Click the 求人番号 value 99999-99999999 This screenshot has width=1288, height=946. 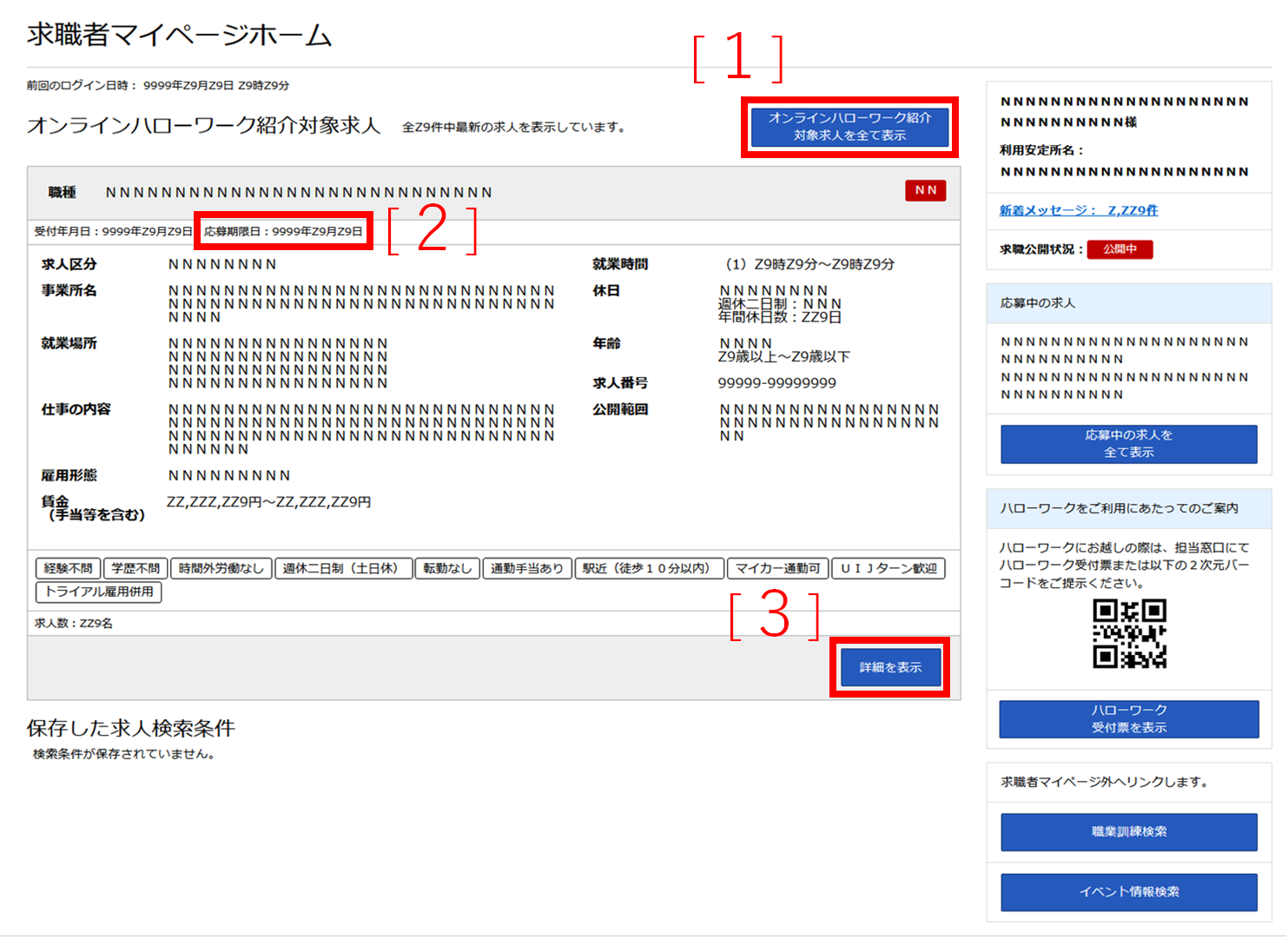click(x=776, y=383)
